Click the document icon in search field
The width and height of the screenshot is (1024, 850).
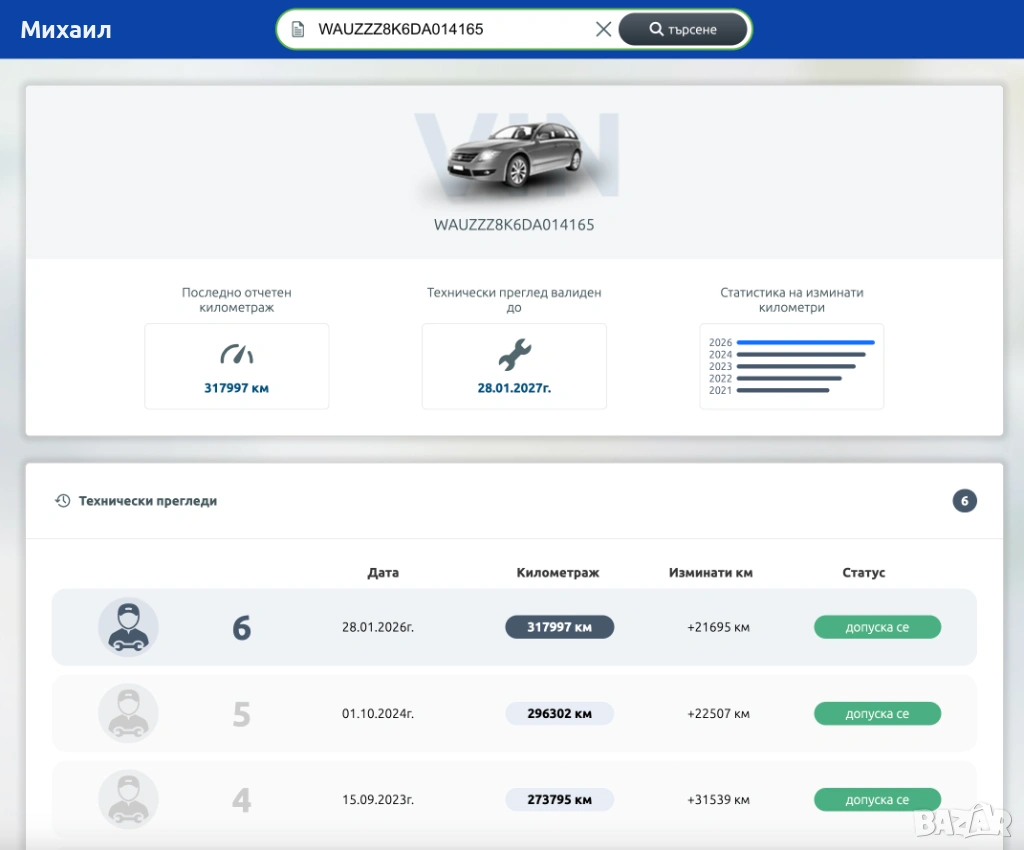tap(297, 29)
